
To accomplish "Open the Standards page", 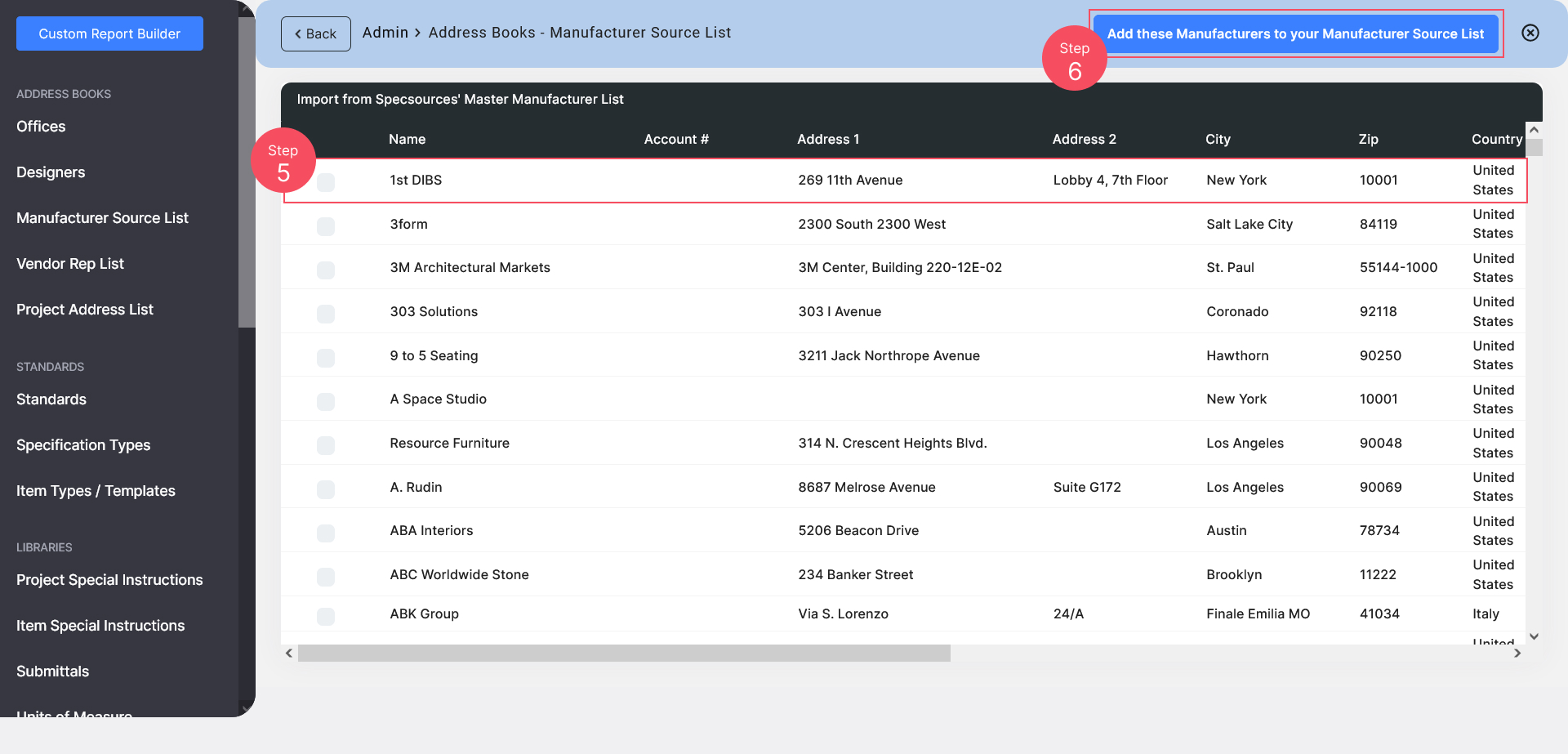I will tap(51, 399).
